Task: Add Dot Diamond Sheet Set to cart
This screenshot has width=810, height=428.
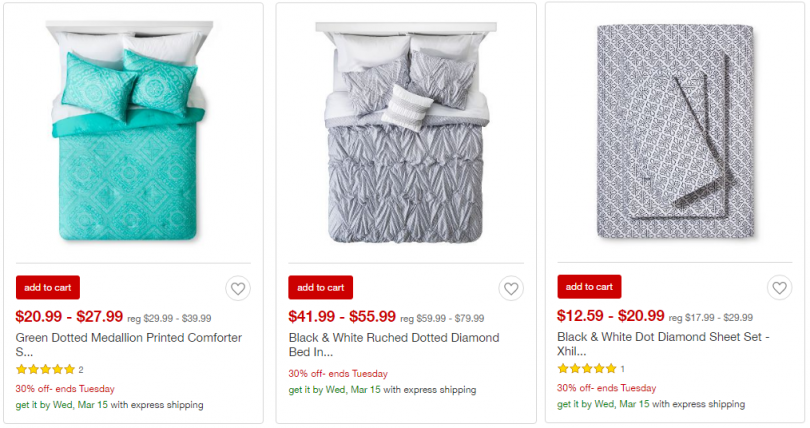Action: point(589,287)
